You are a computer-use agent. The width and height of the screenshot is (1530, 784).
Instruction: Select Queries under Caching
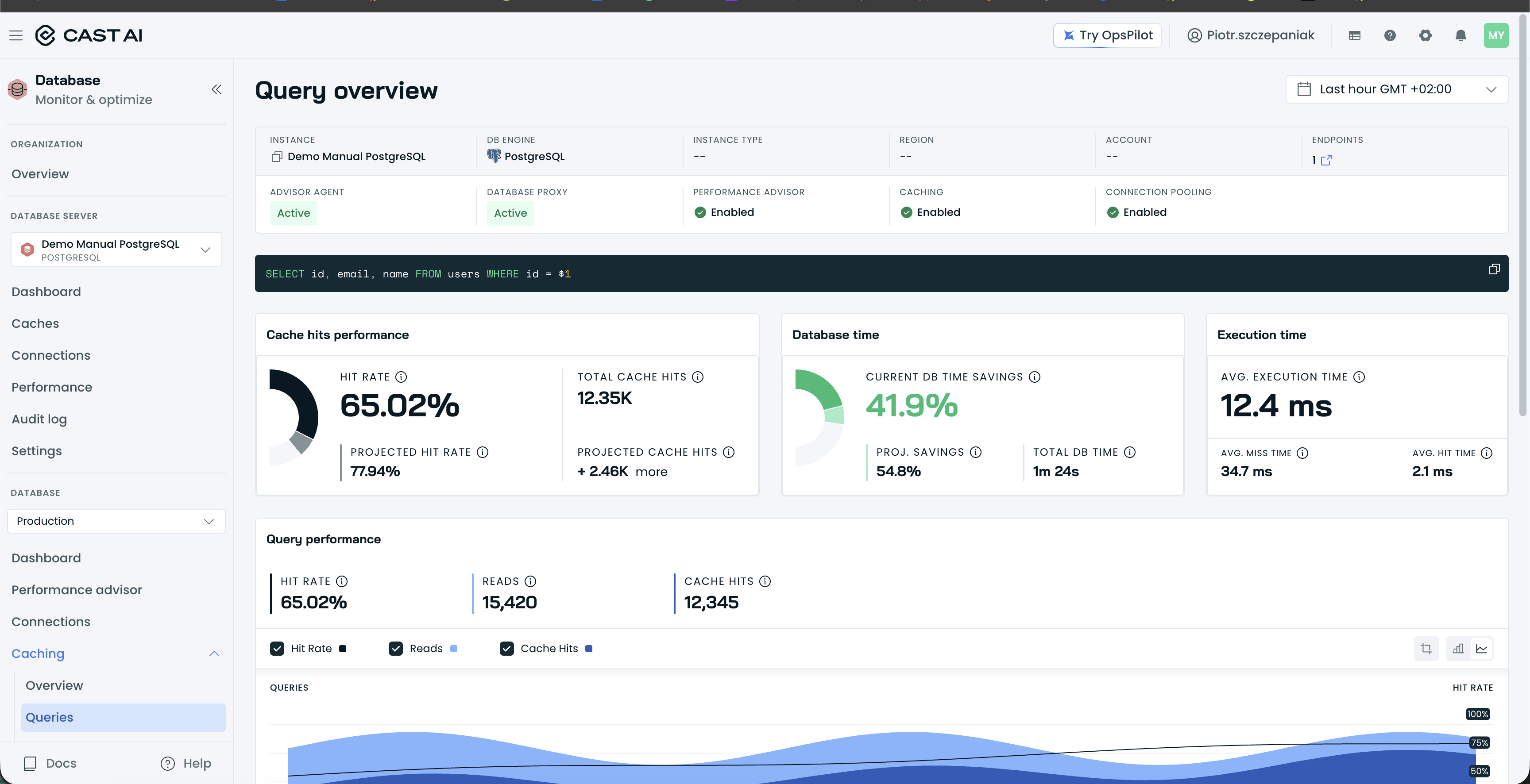click(123, 718)
